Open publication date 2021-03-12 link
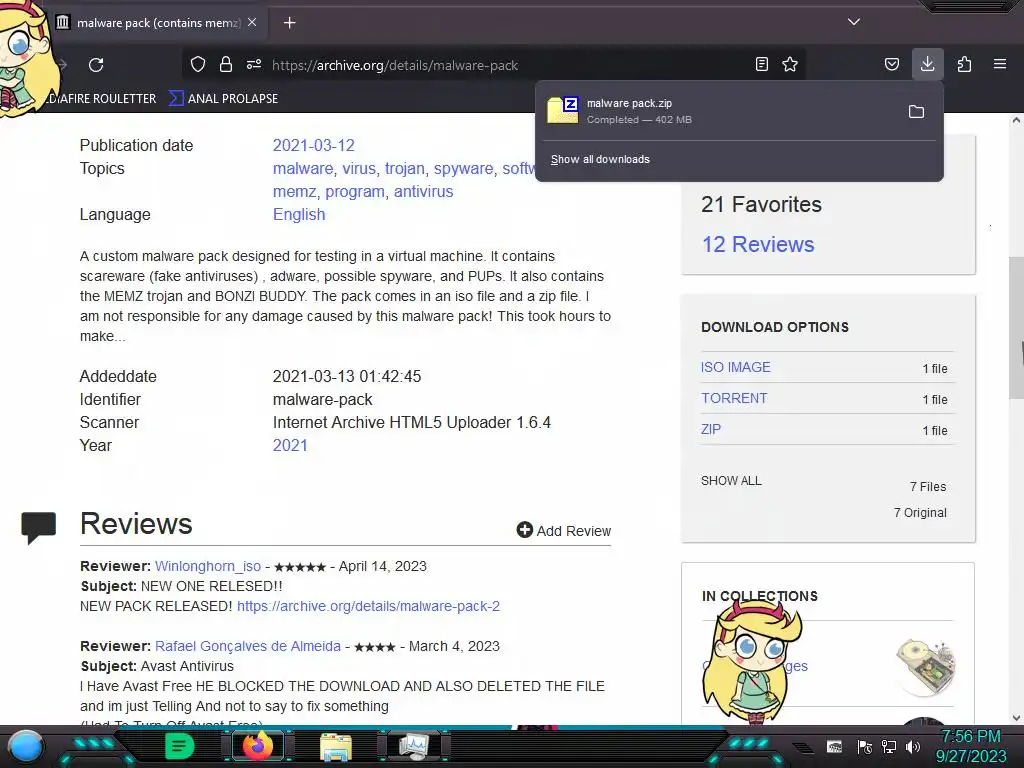The image size is (1024, 768). point(313,145)
